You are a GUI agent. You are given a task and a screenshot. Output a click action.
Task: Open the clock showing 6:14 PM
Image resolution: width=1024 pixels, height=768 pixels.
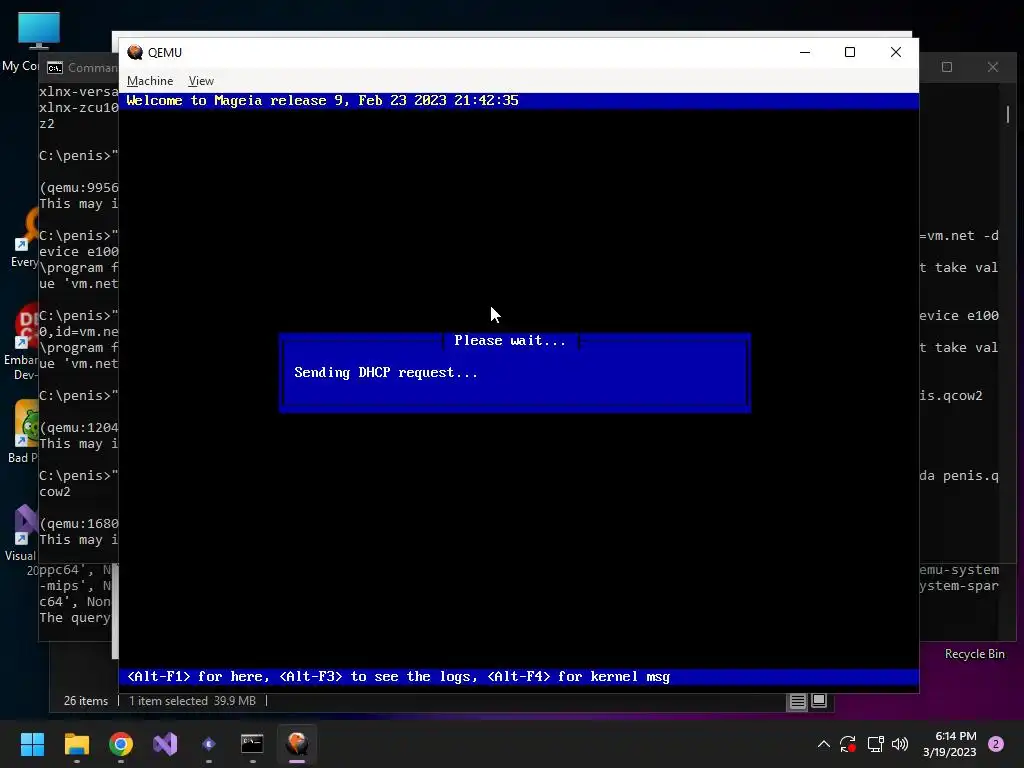[950, 744]
